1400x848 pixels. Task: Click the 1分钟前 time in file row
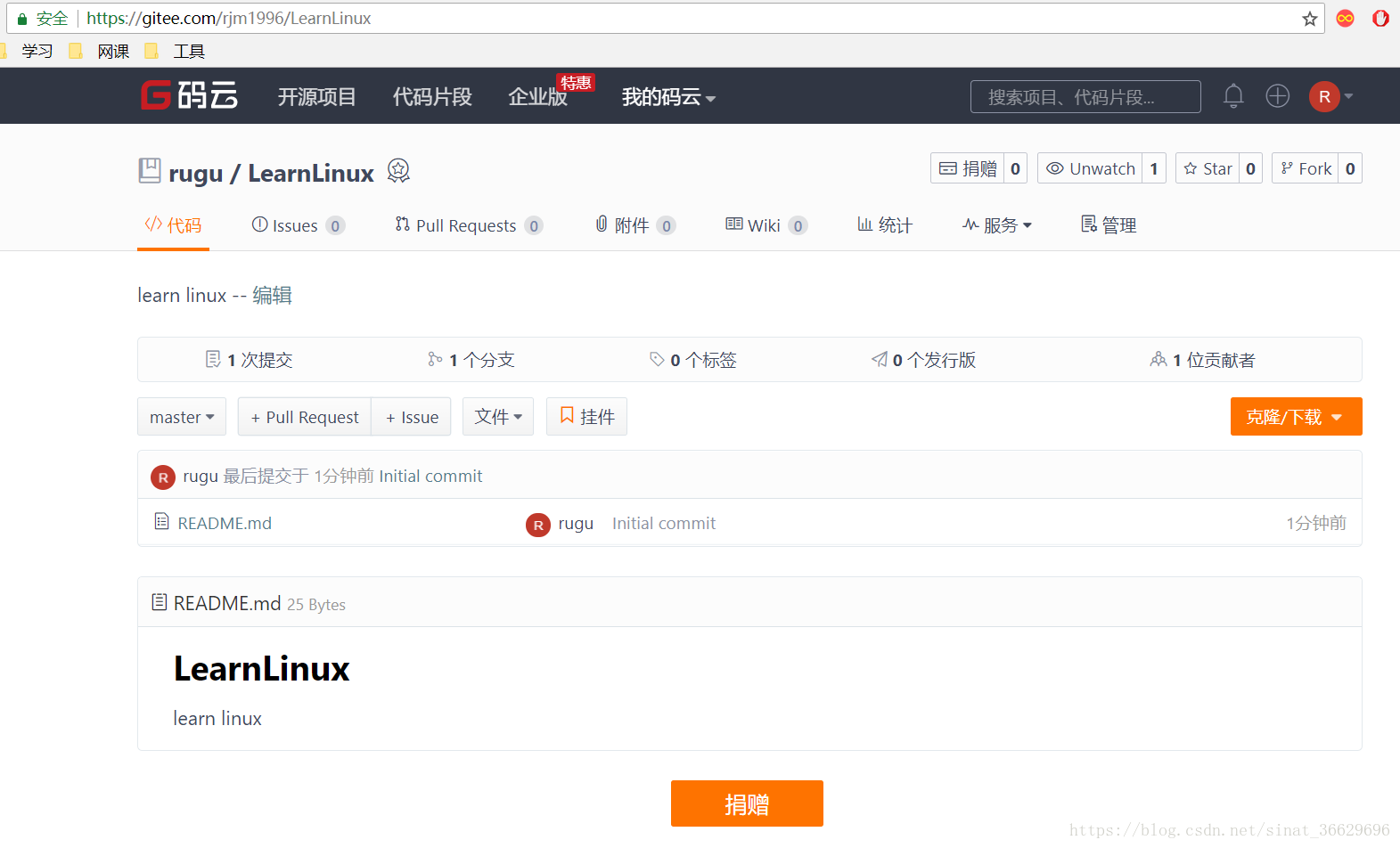point(1316,524)
